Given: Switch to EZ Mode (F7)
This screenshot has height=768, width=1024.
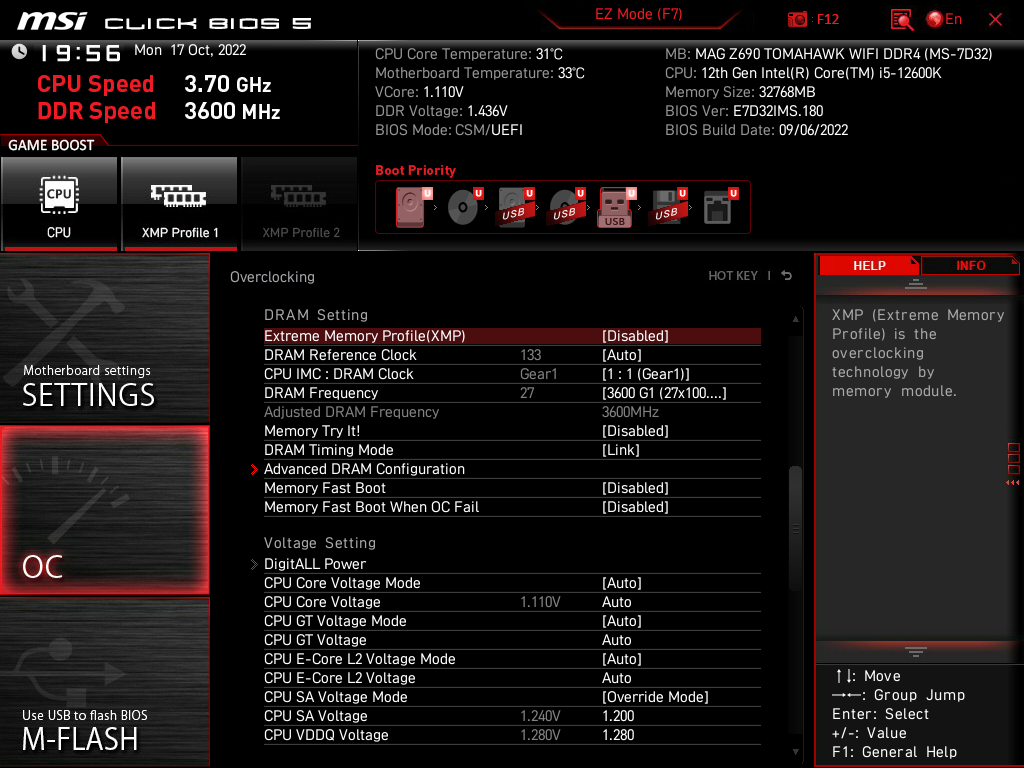Looking at the screenshot, I should click(638, 14).
